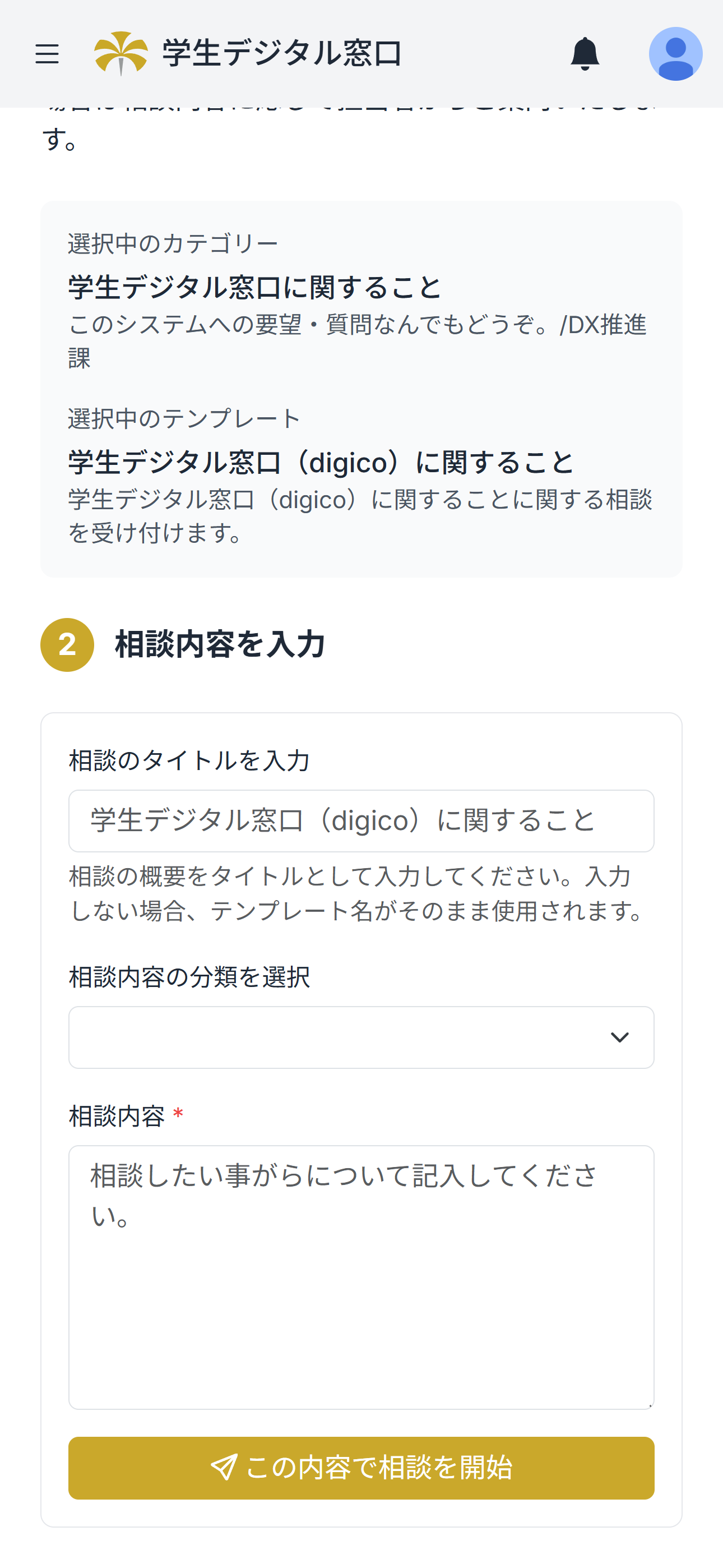Open the hamburger navigation menu
The width and height of the screenshot is (723, 1568).
pyautogui.click(x=47, y=54)
